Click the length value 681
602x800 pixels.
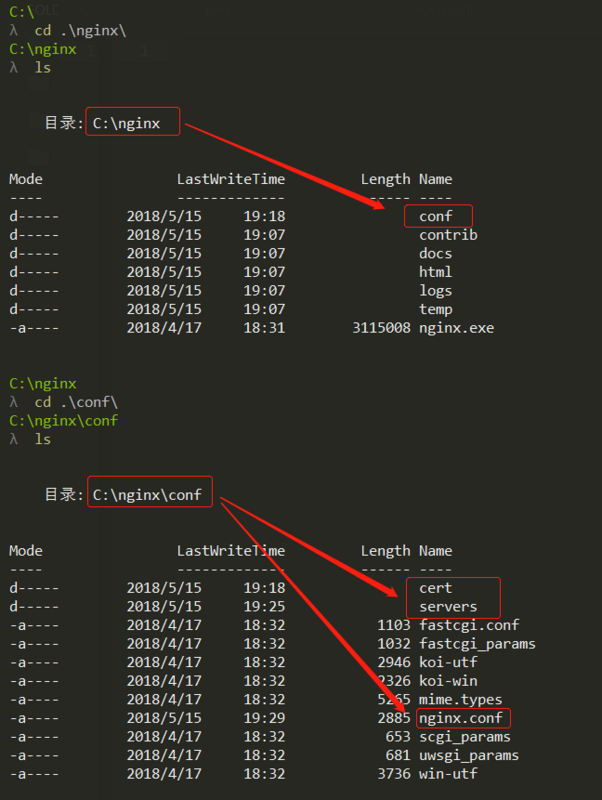(x=398, y=755)
